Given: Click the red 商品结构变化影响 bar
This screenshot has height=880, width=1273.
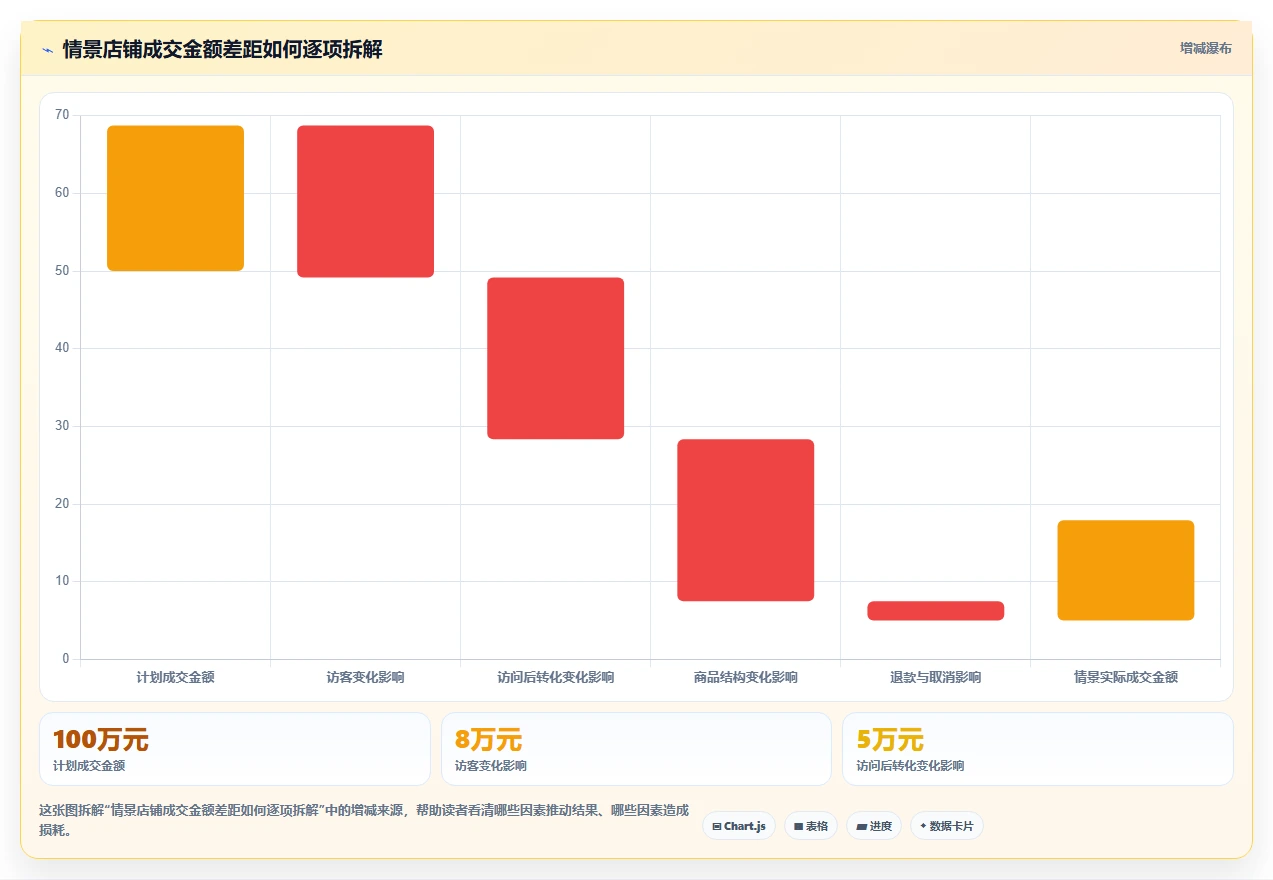Looking at the screenshot, I should (x=745, y=520).
